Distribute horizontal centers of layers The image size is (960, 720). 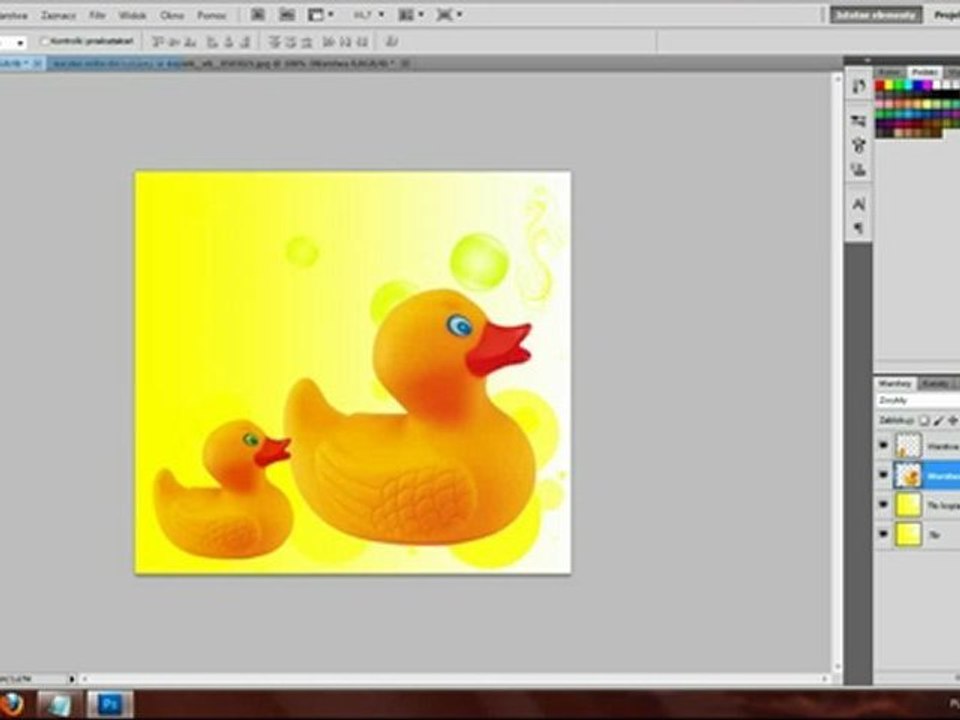click(345, 42)
